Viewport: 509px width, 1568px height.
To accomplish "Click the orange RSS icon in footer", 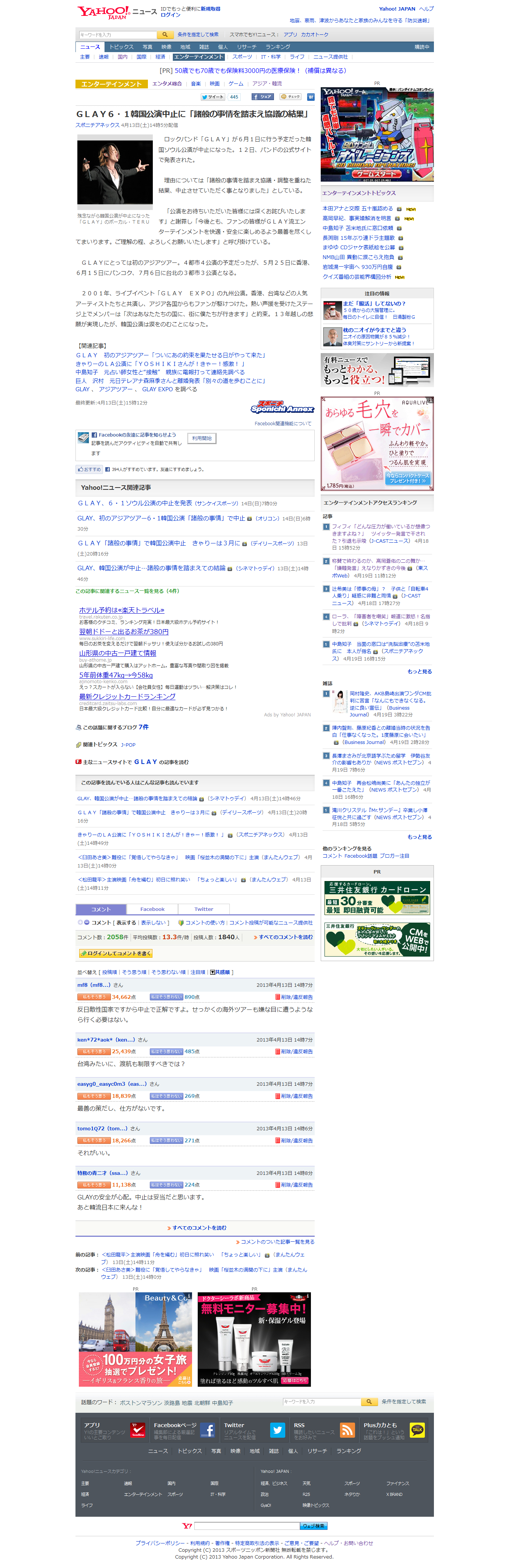I will coord(347,1430).
